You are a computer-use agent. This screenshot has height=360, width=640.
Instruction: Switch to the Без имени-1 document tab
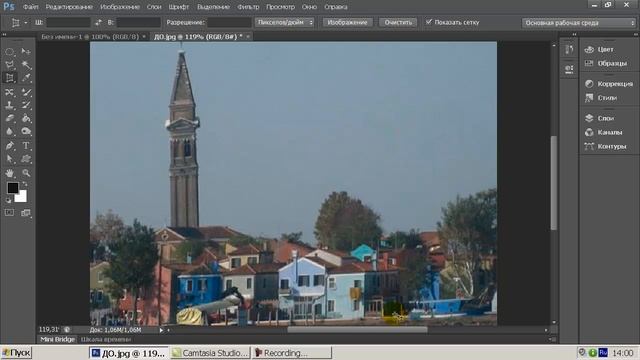(x=90, y=37)
